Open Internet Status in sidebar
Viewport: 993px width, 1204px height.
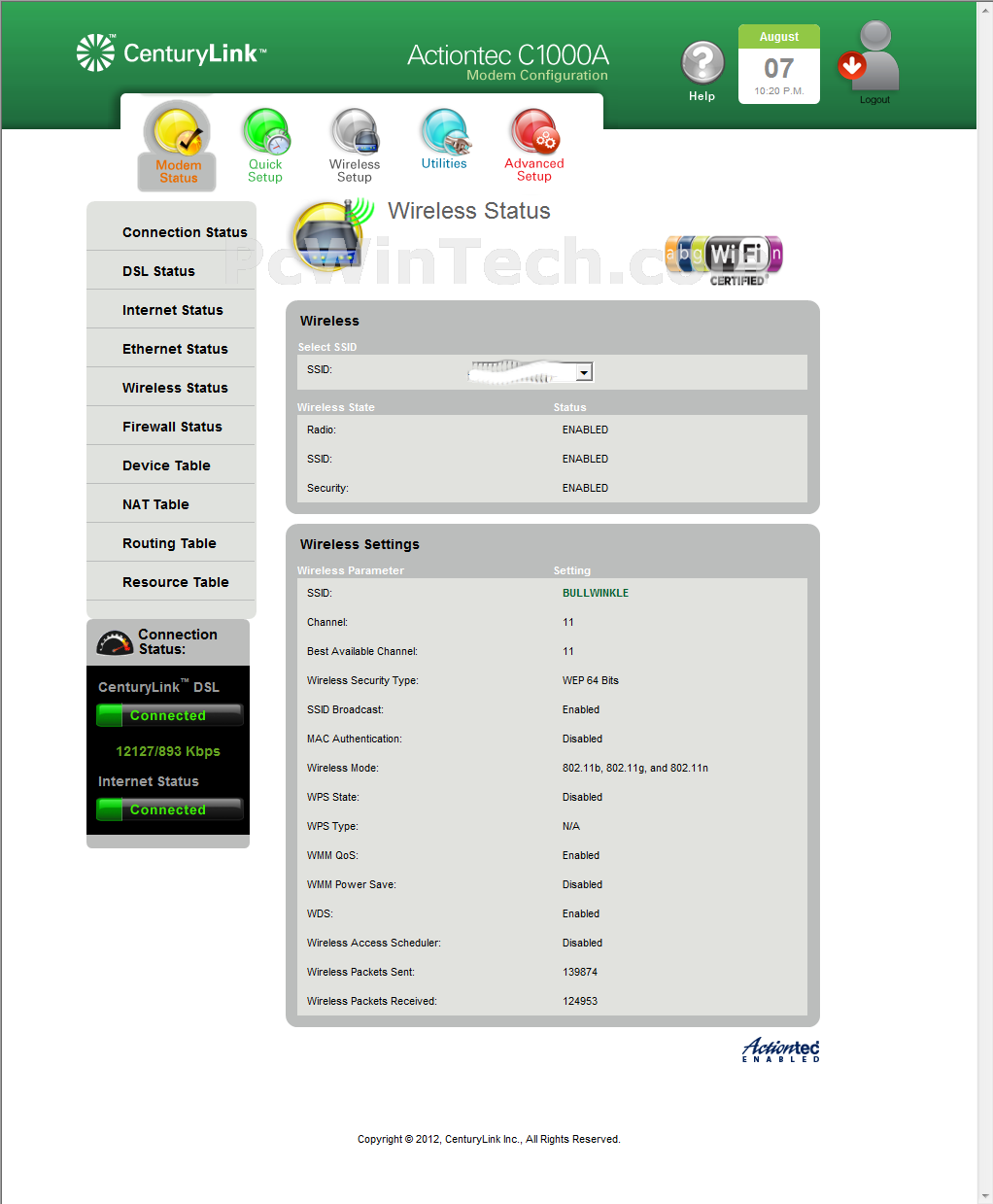pyautogui.click(x=171, y=310)
